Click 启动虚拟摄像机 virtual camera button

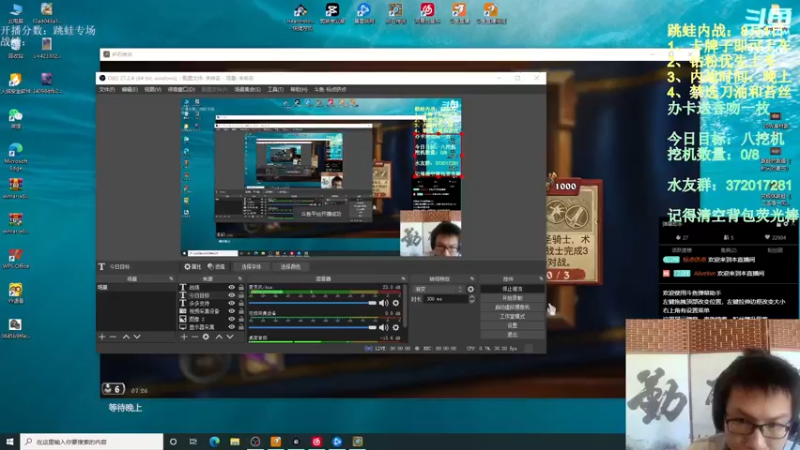pyautogui.click(x=512, y=307)
